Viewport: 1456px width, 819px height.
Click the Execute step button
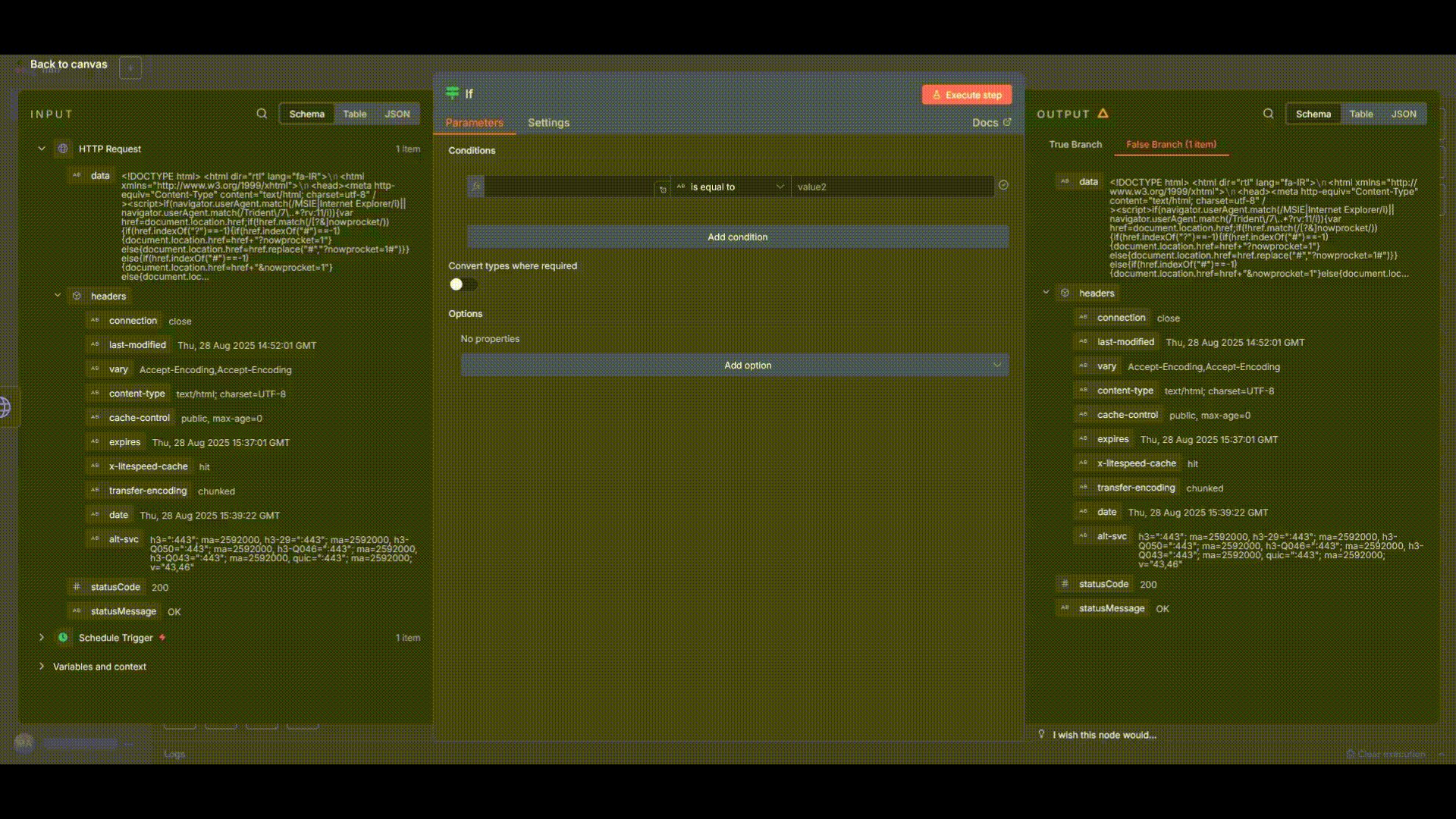[966, 95]
